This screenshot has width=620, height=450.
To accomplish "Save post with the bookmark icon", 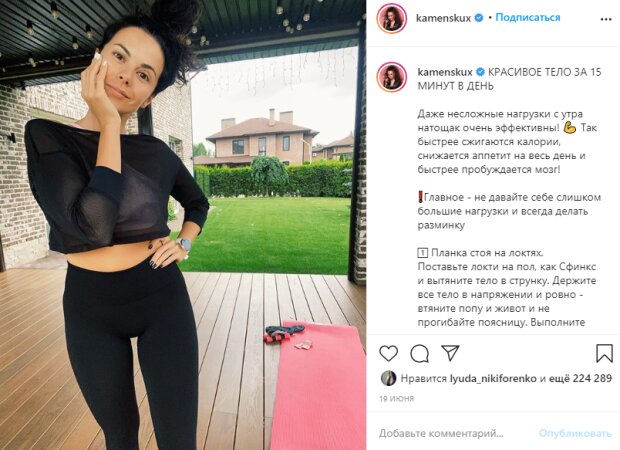I will pyautogui.click(x=604, y=353).
